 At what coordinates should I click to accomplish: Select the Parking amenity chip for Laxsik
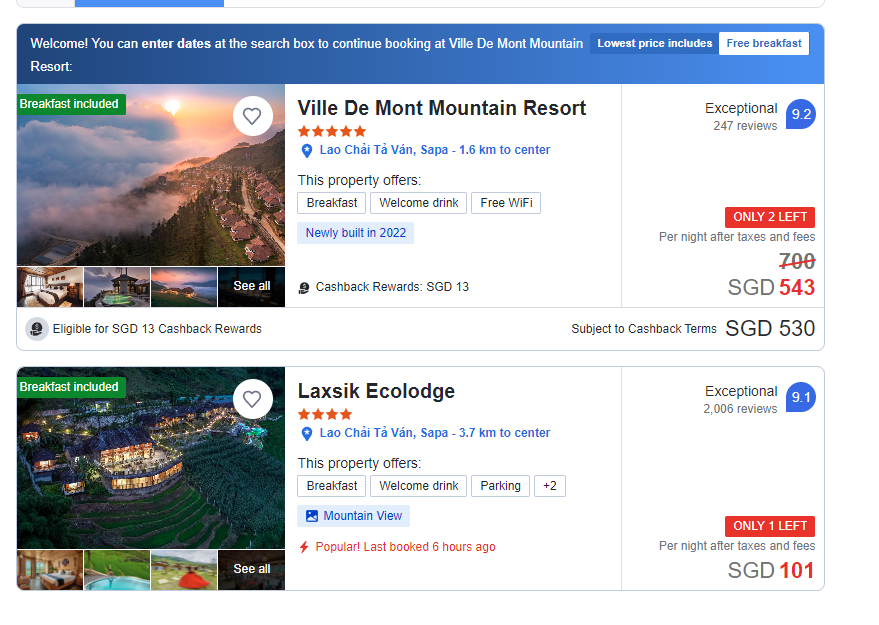(500, 486)
